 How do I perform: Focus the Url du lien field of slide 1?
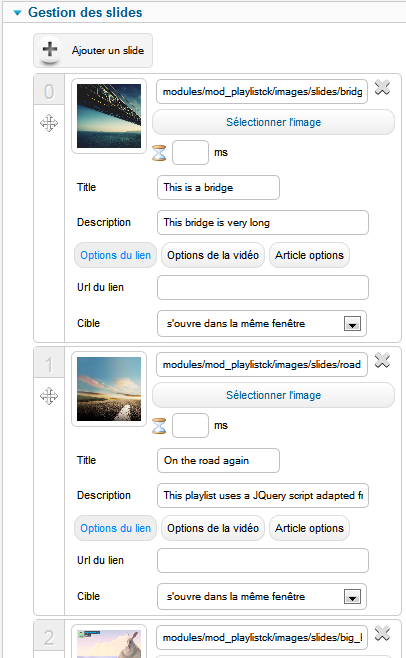263,560
